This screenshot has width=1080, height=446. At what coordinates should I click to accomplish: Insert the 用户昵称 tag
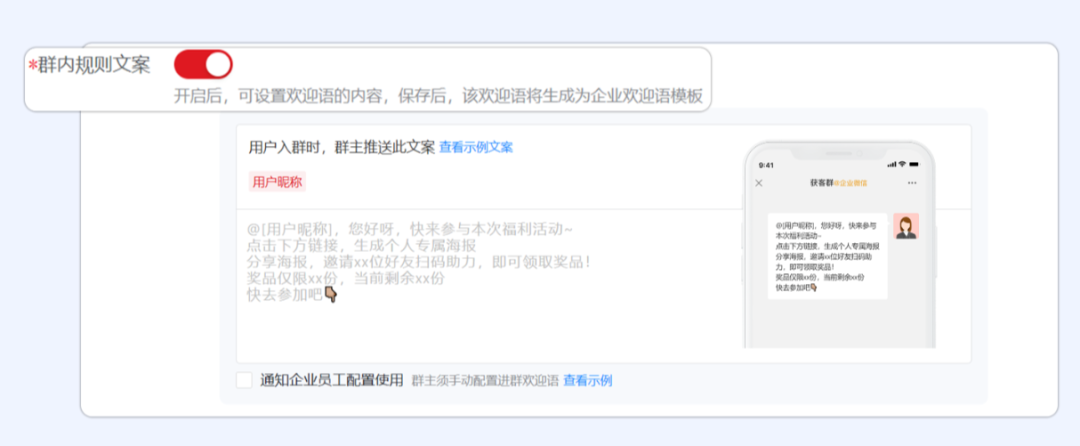pyautogui.click(x=277, y=181)
